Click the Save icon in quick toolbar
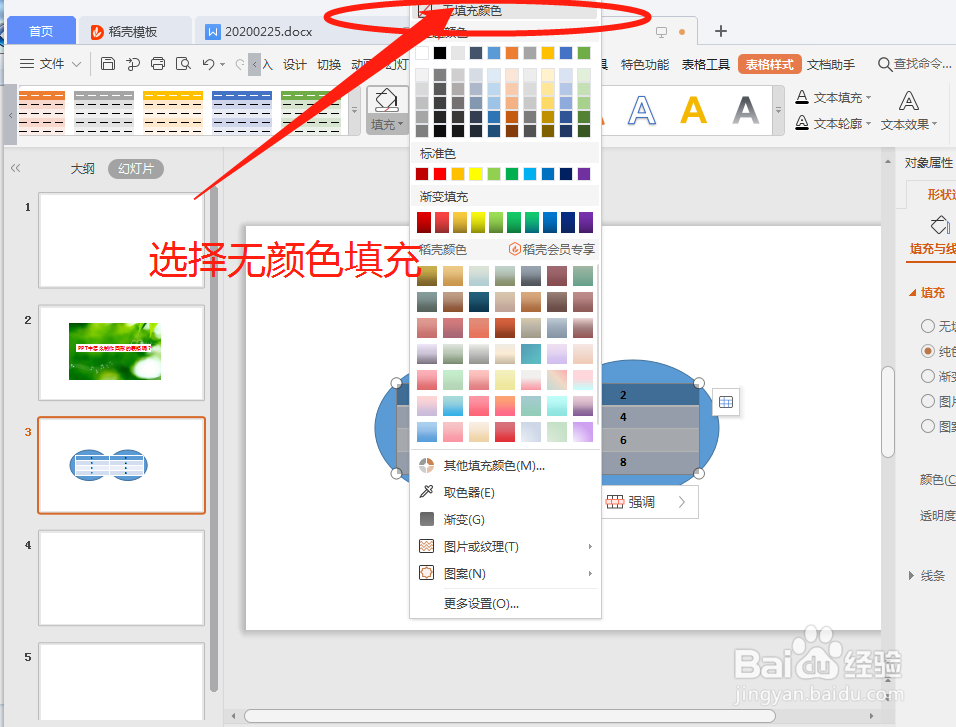Image resolution: width=956 pixels, height=727 pixels. click(108, 63)
